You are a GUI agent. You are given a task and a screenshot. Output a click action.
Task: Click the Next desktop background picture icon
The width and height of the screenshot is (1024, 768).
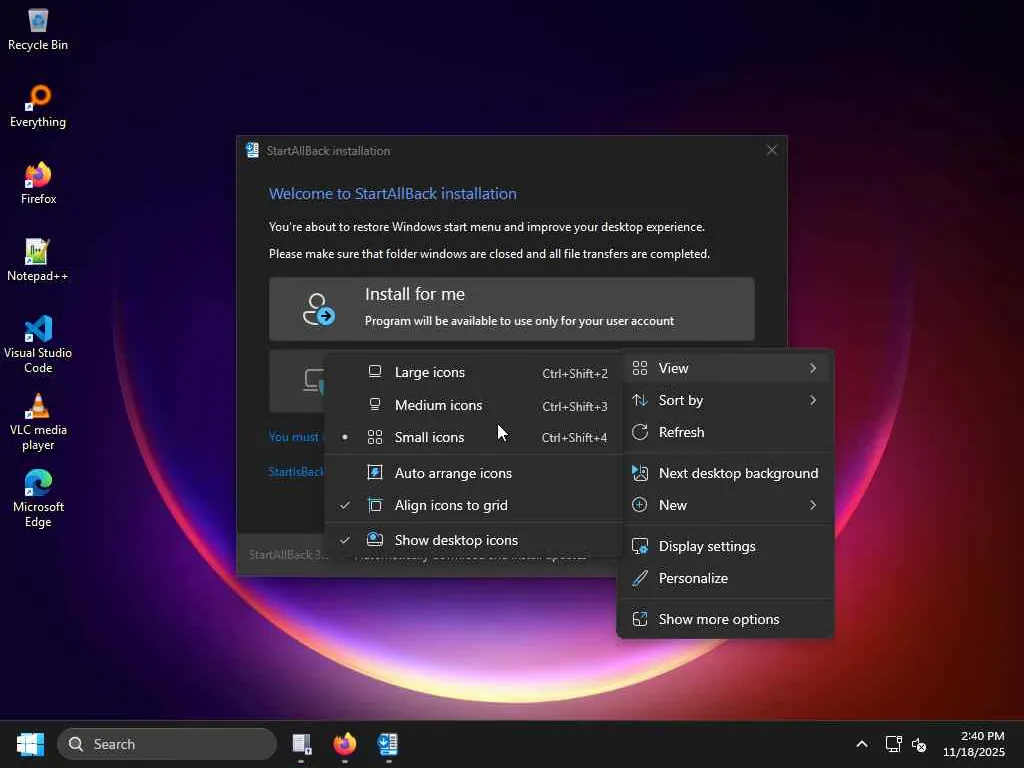(x=640, y=473)
